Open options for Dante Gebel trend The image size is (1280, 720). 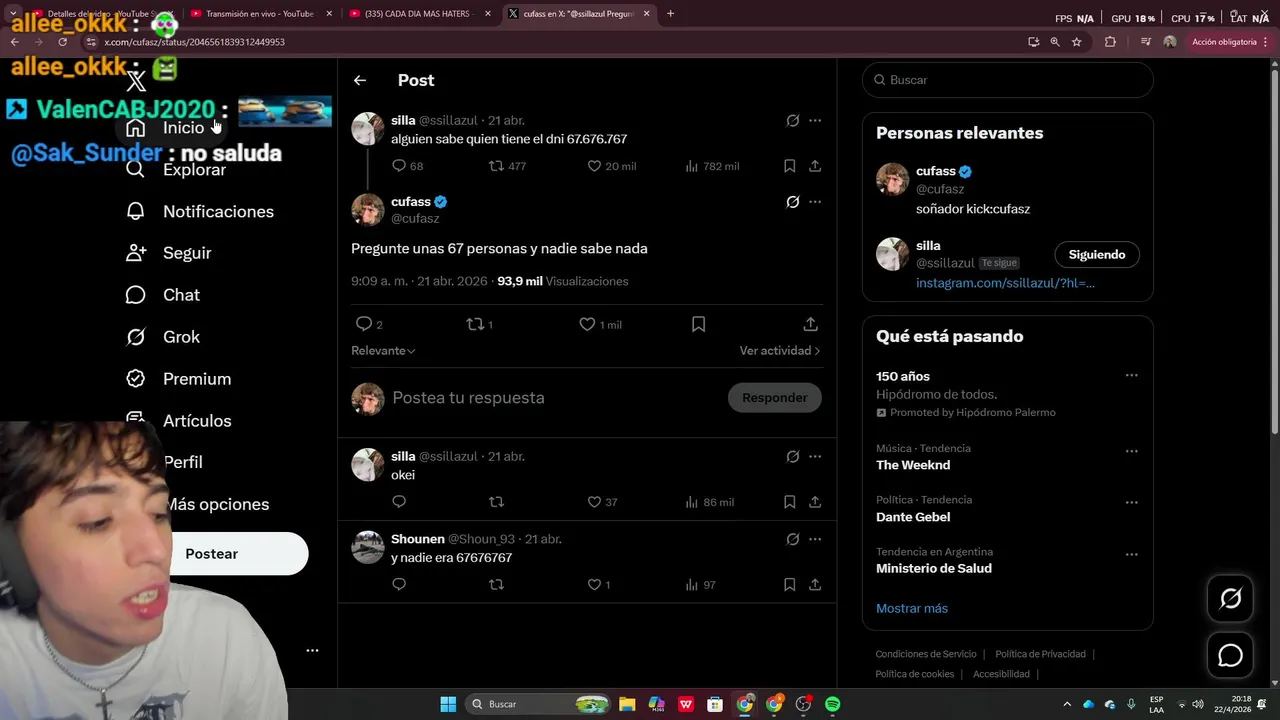click(1131, 503)
